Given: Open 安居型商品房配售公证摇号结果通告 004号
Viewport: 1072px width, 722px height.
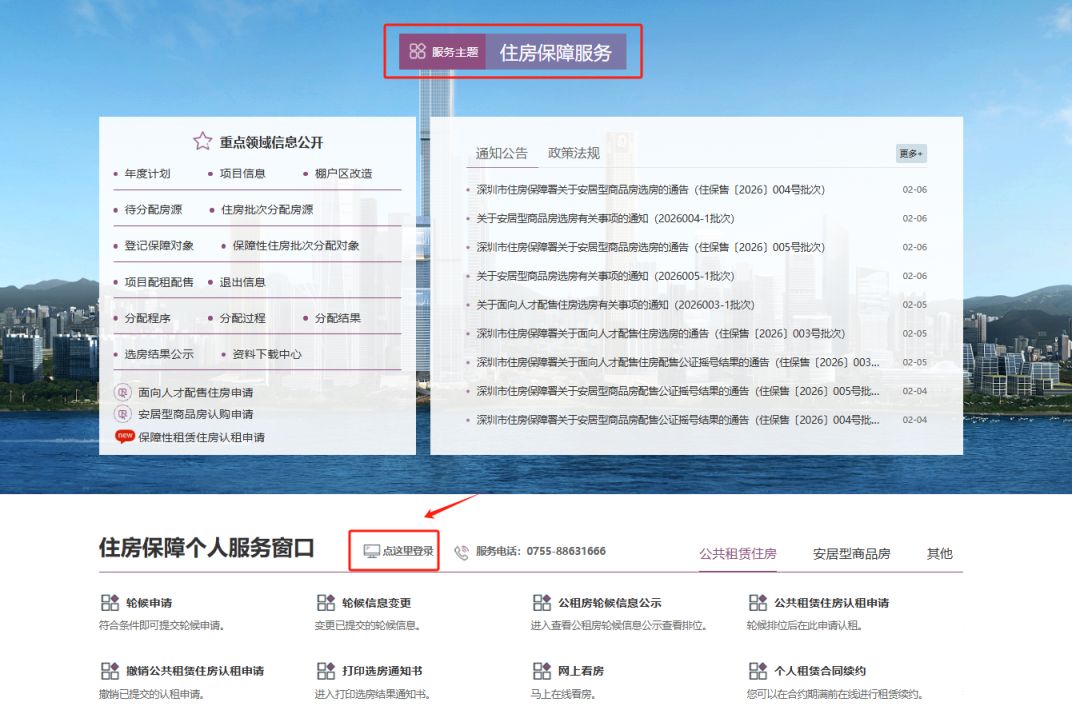Looking at the screenshot, I should click(678, 419).
